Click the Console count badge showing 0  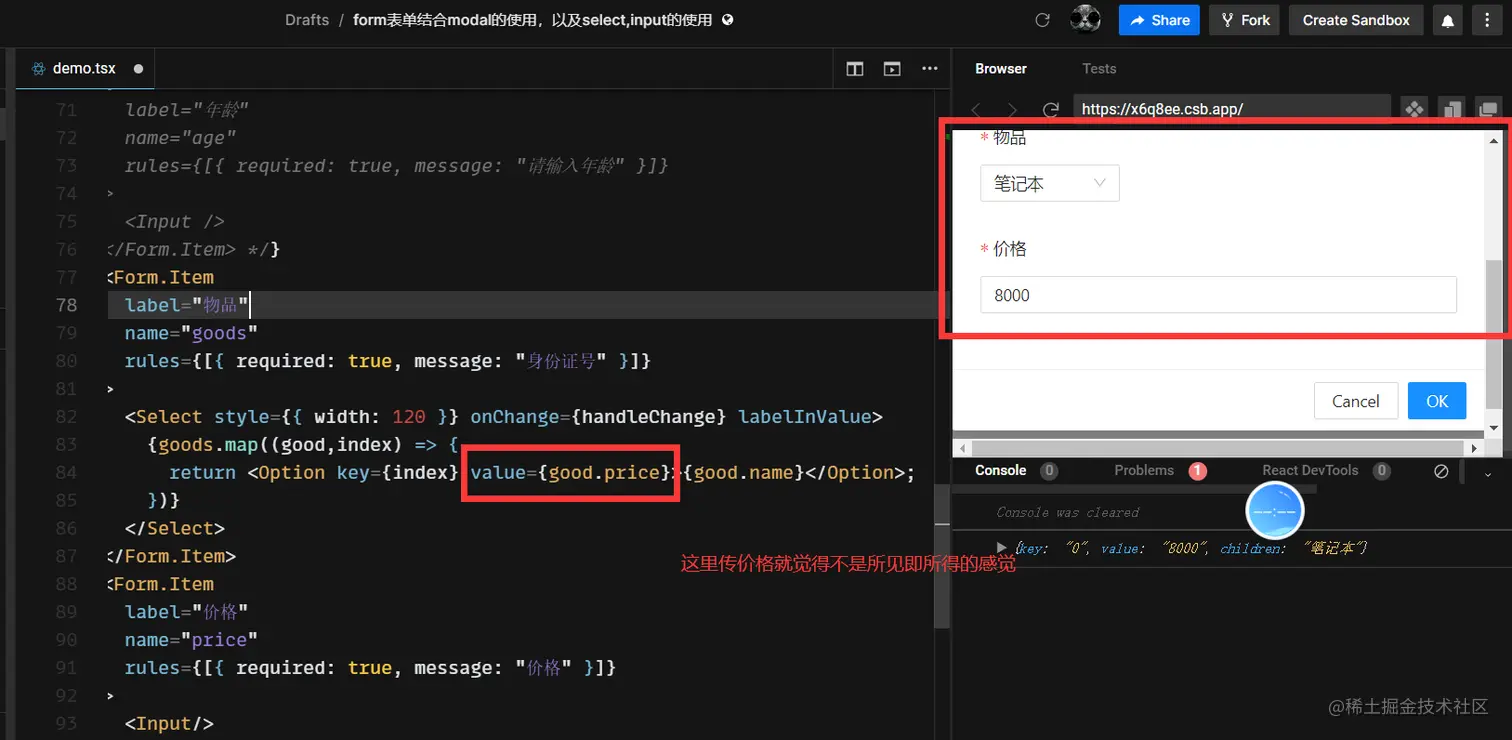tap(1049, 471)
